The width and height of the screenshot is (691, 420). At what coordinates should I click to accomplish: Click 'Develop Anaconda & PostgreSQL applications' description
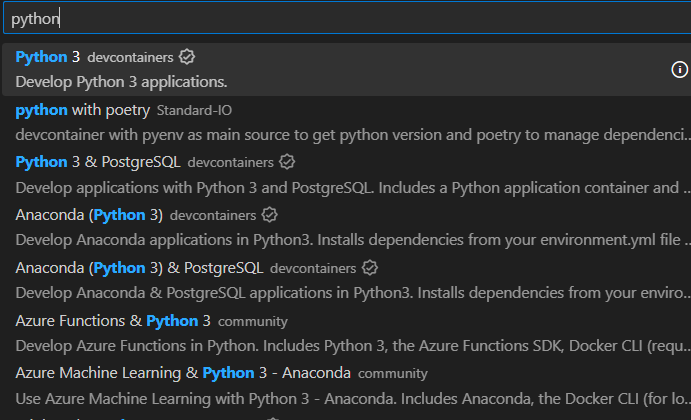(353, 293)
